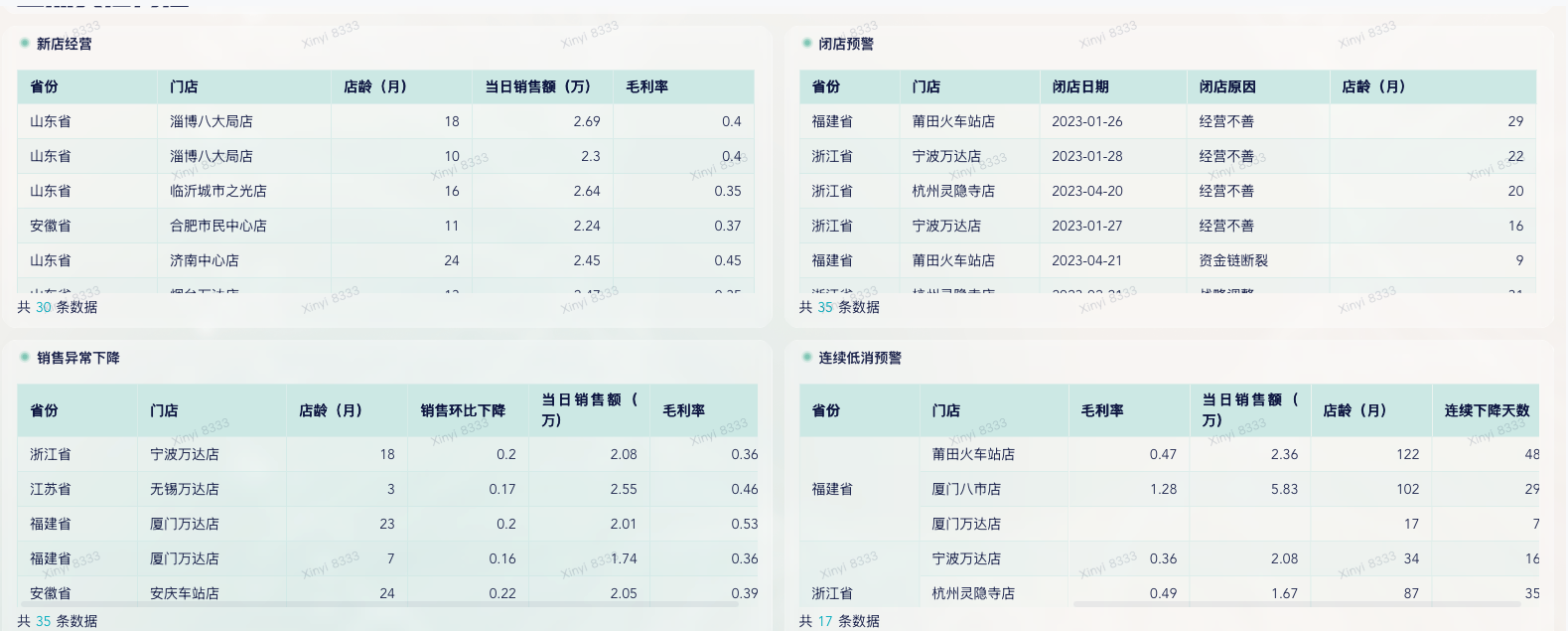Click the 销售异常下降 panel title
This screenshot has width=1568, height=631.
click(x=78, y=358)
